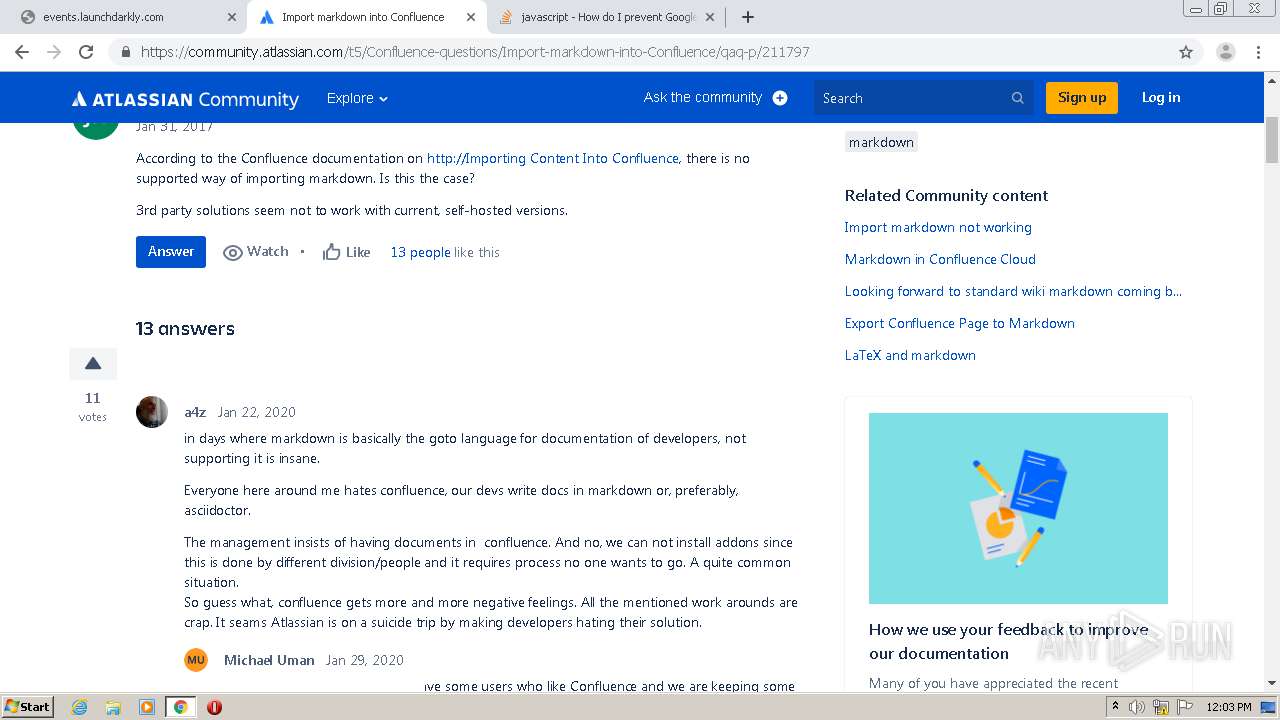The height and width of the screenshot is (720, 1280).
Task: Click the Log in link
Action: coord(1161,97)
